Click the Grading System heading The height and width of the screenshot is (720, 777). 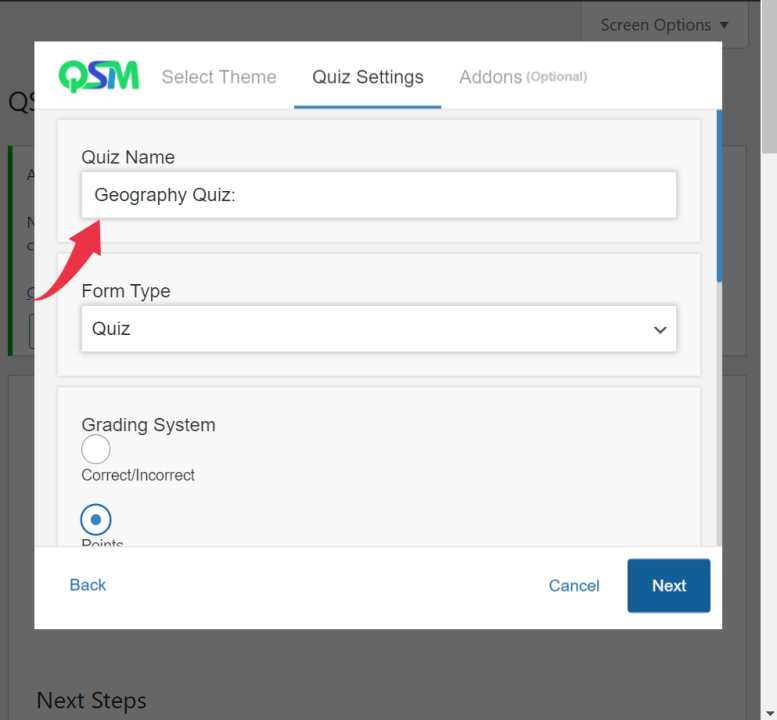[x=148, y=425]
